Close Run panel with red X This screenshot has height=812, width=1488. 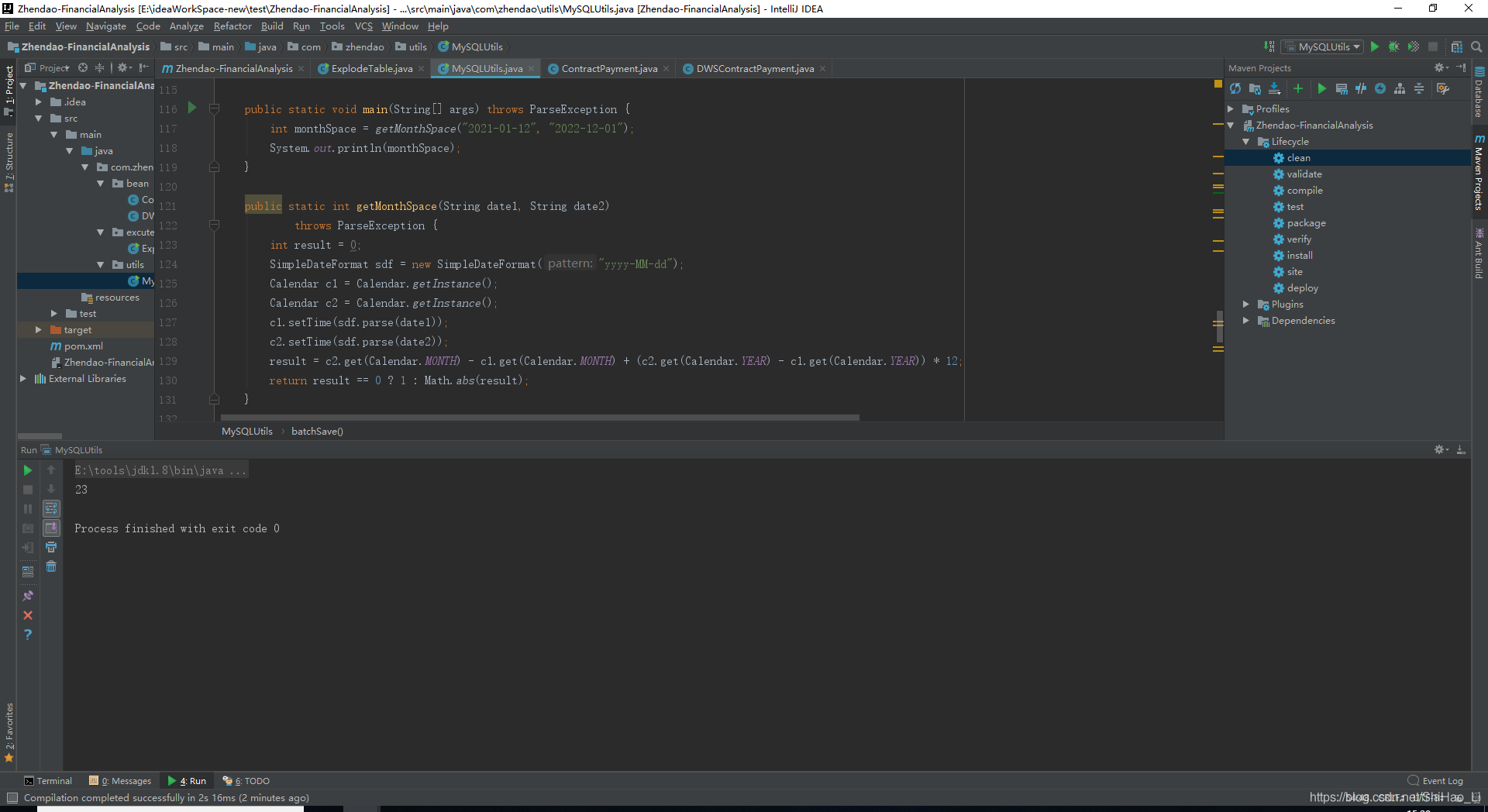pyautogui.click(x=28, y=615)
